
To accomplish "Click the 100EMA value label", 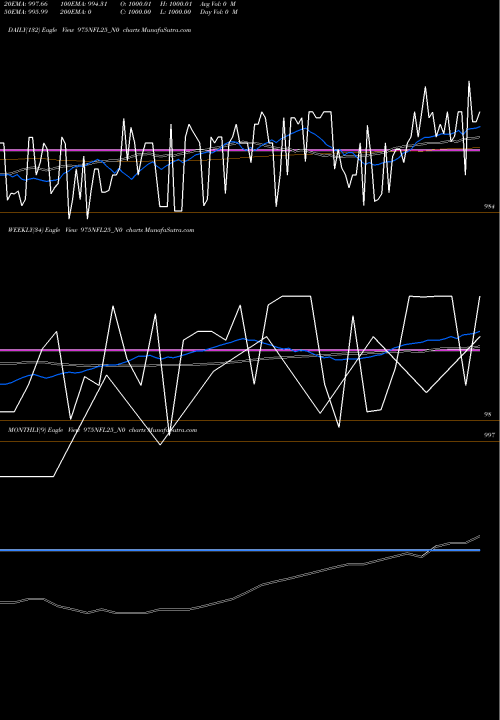I will click(x=84, y=4).
